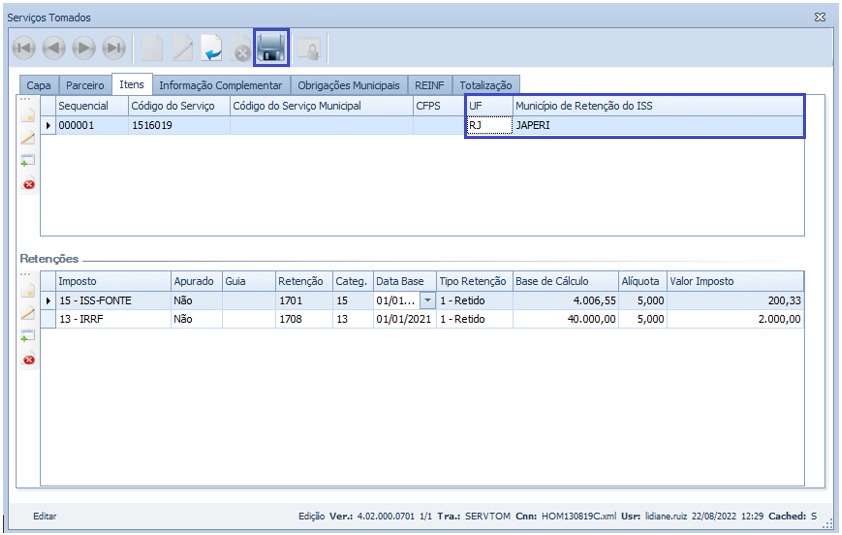This screenshot has width=842, height=535.
Task: Open the Data Base date dropdown arrow
Action: click(x=427, y=300)
